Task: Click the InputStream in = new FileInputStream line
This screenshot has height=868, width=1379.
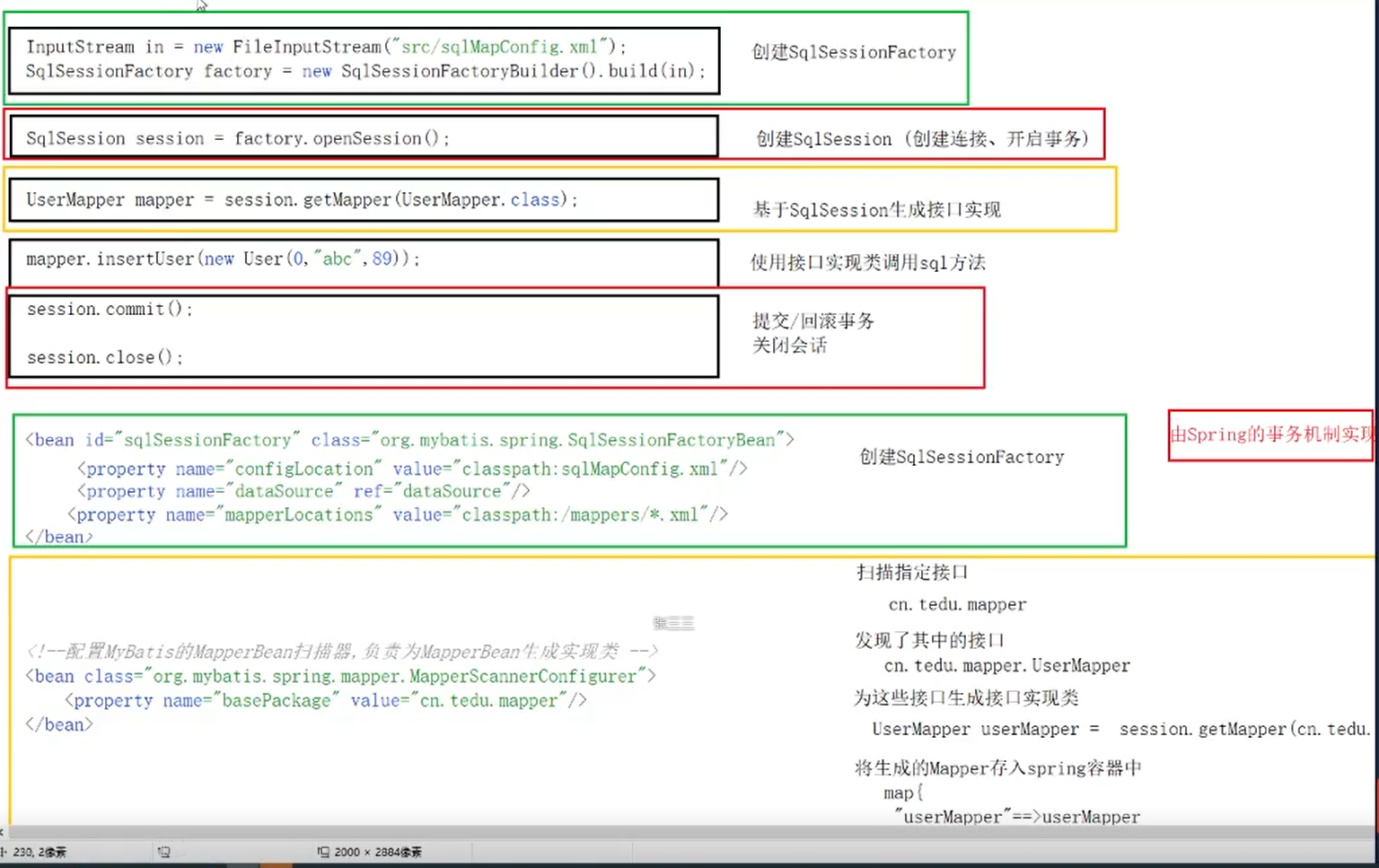Action: point(326,47)
